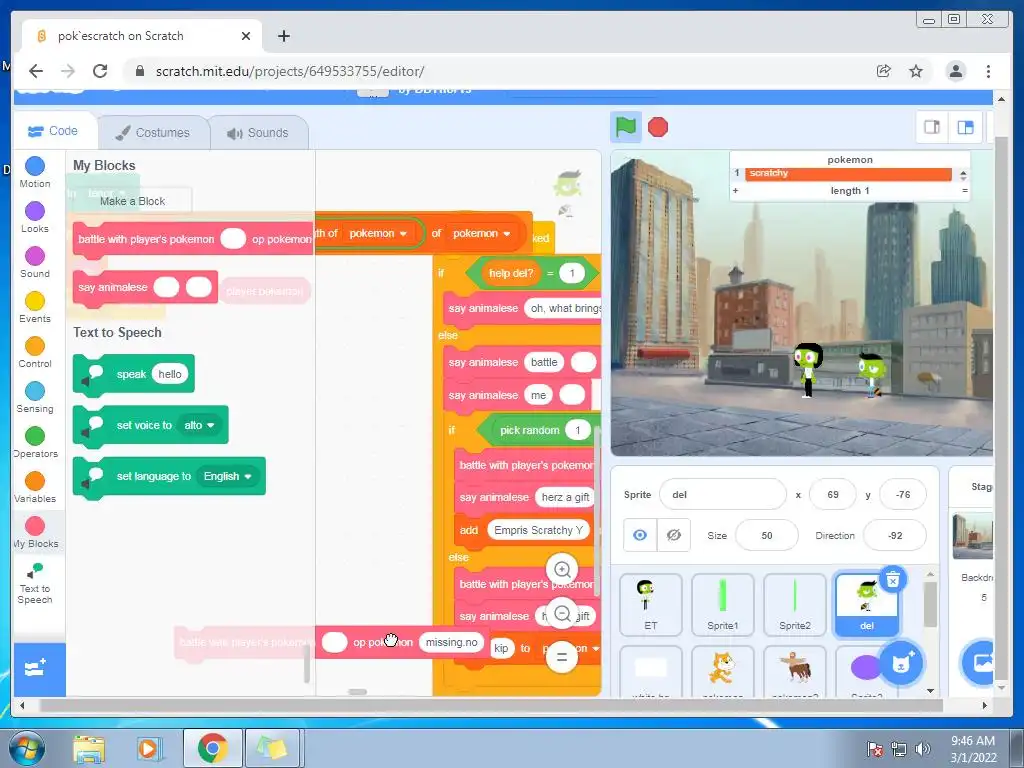1024x768 pixels.
Task: Select the Sprite1 thumbnail
Action: click(722, 605)
